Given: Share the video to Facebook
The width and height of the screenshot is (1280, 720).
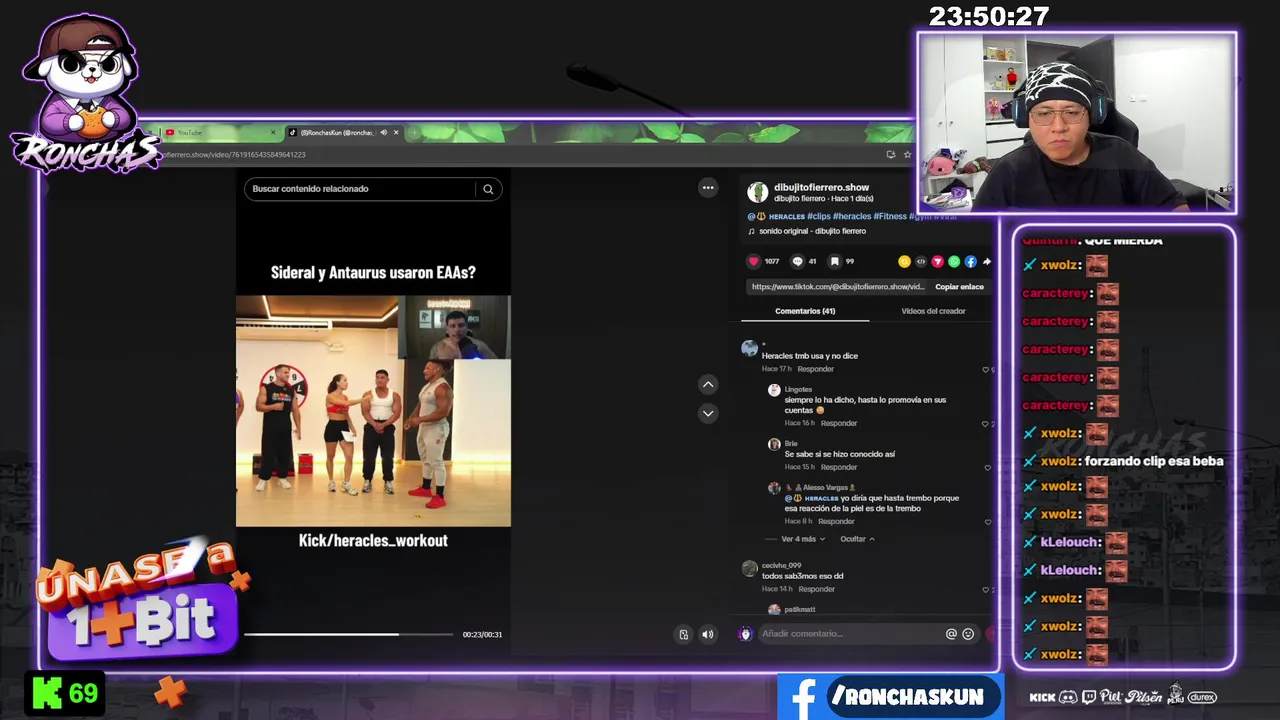Looking at the screenshot, I should [x=970, y=262].
